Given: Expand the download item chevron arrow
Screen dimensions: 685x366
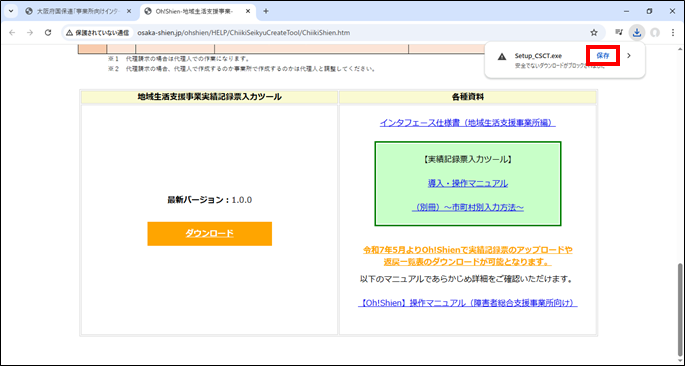Looking at the screenshot, I should pyautogui.click(x=629, y=55).
